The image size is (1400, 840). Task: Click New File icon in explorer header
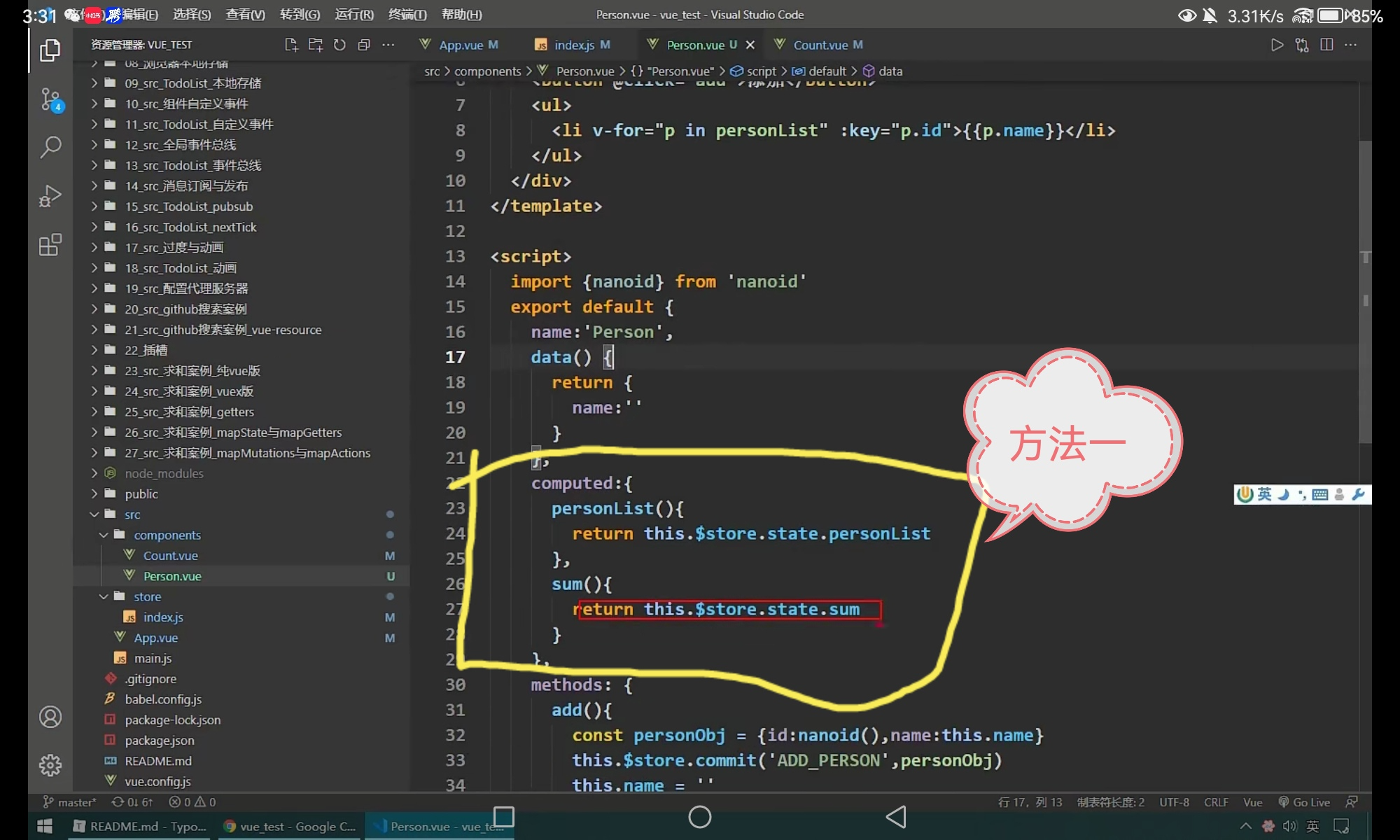click(291, 45)
